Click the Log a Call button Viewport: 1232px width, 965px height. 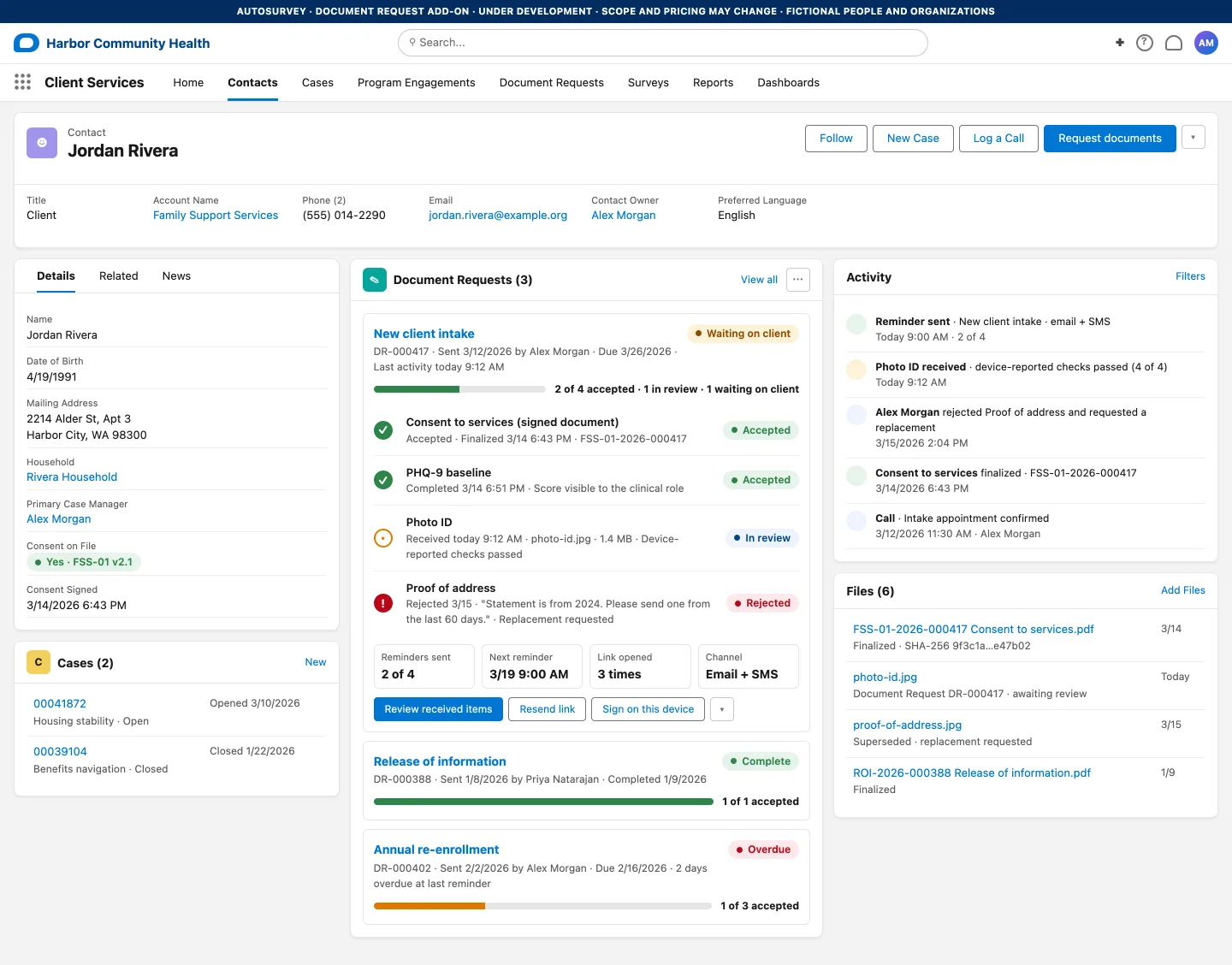coord(998,139)
